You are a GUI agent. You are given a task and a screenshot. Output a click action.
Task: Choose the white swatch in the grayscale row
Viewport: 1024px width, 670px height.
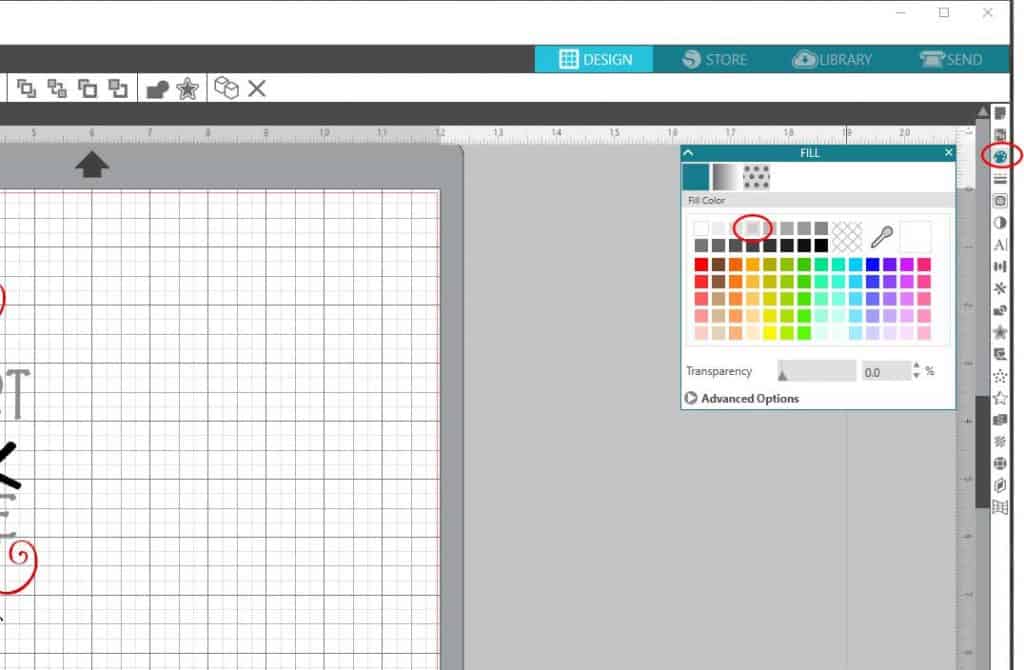[701, 228]
